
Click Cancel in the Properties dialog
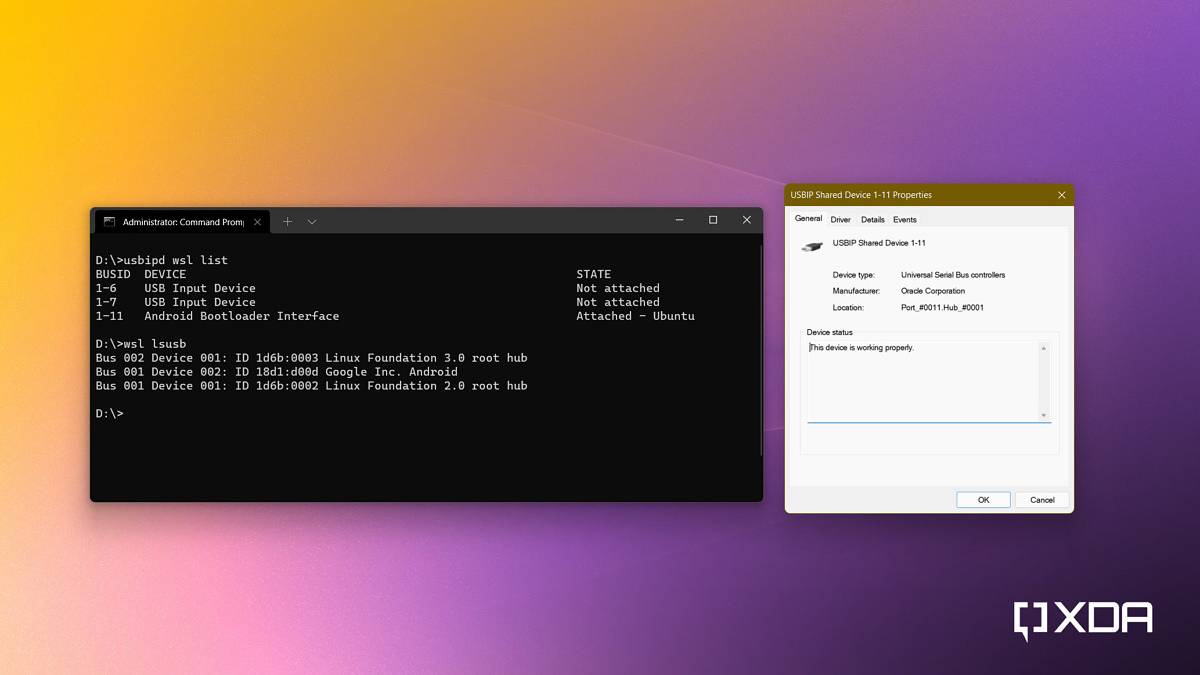tap(1042, 500)
